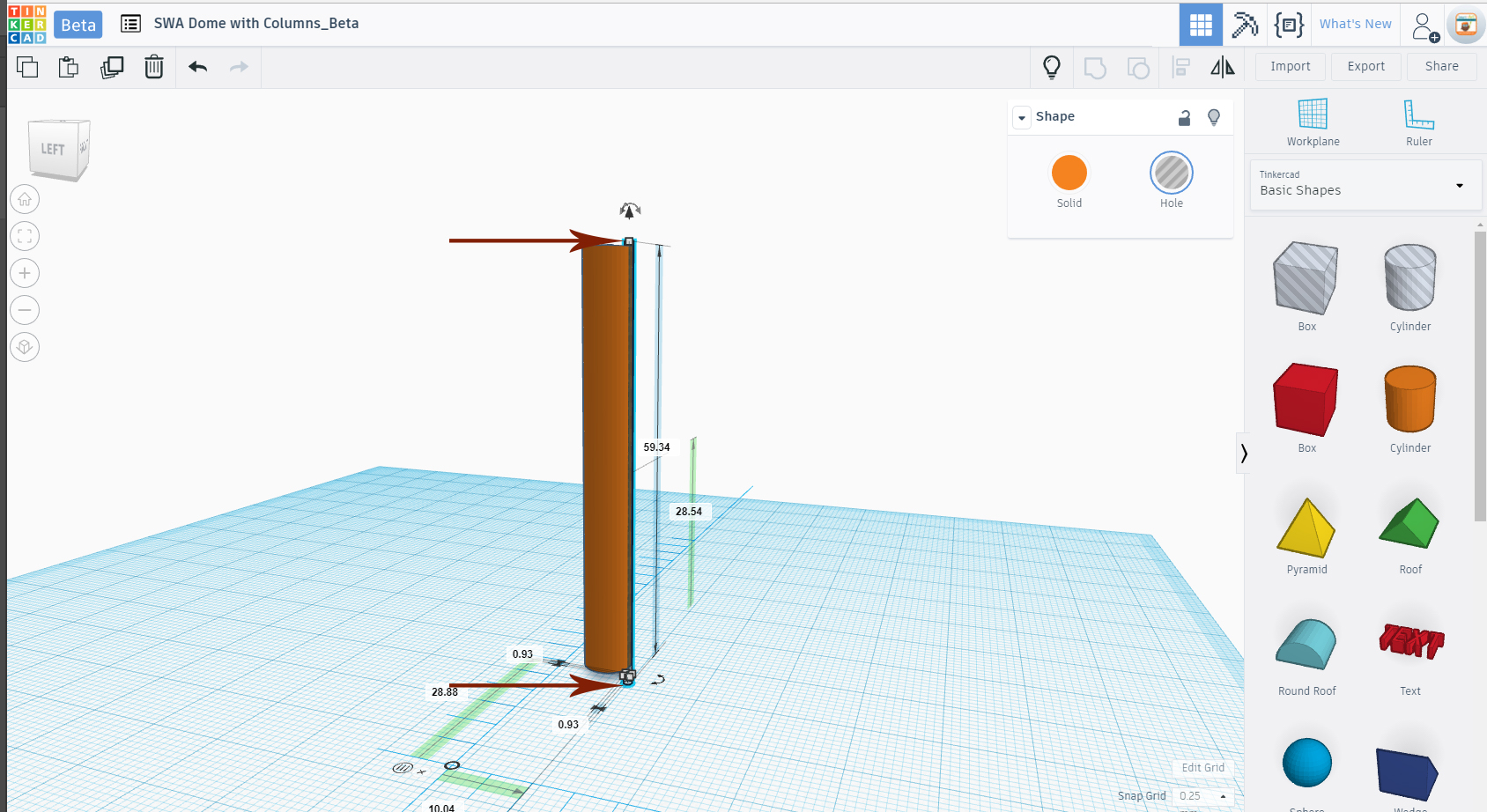The height and width of the screenshot is (812, 1487).
Task: Click the Share button
Action: (1441, 67)
